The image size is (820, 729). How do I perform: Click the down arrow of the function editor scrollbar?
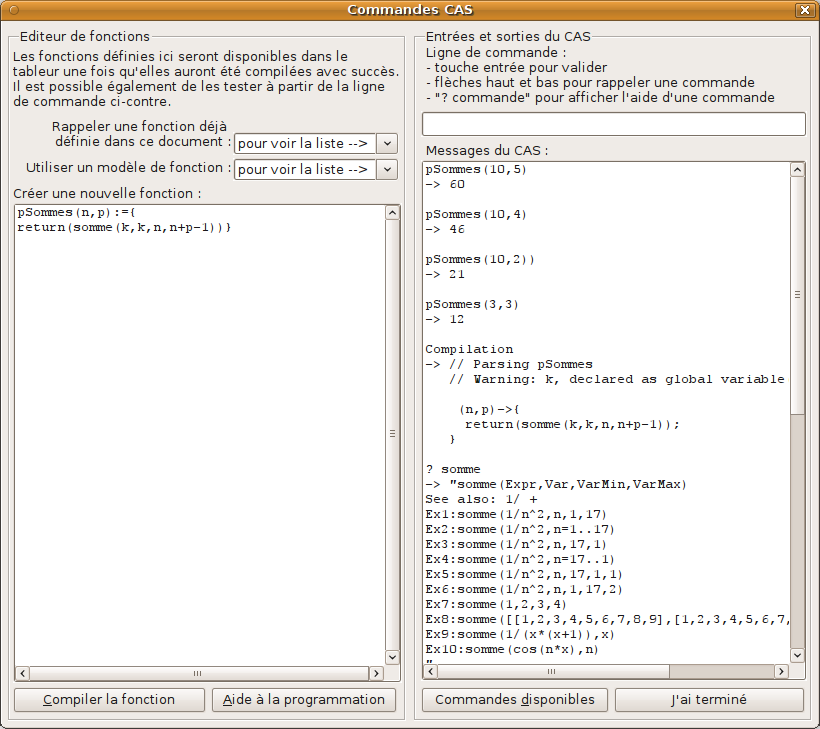[x=393, y=656]
